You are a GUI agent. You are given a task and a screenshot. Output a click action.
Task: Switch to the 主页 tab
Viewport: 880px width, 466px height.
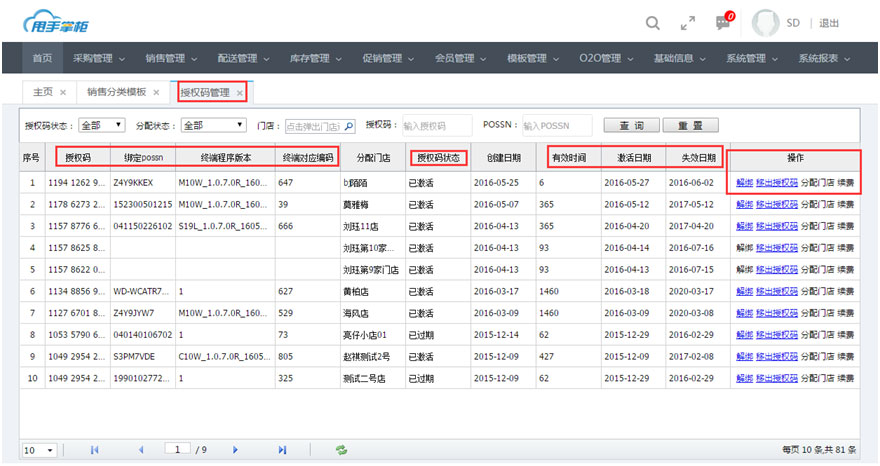[43, 92]
